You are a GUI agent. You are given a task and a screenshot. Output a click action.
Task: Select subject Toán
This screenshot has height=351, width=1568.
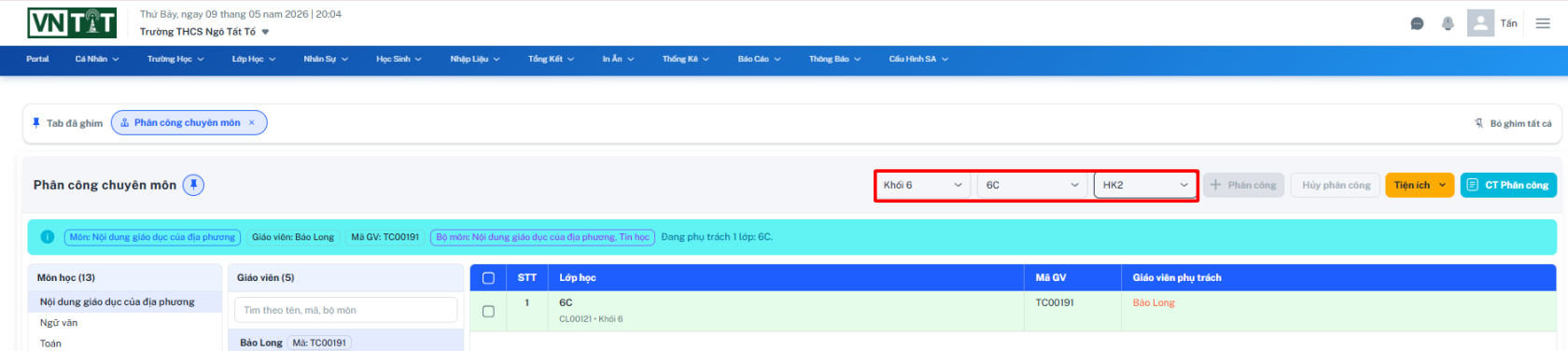125,344
